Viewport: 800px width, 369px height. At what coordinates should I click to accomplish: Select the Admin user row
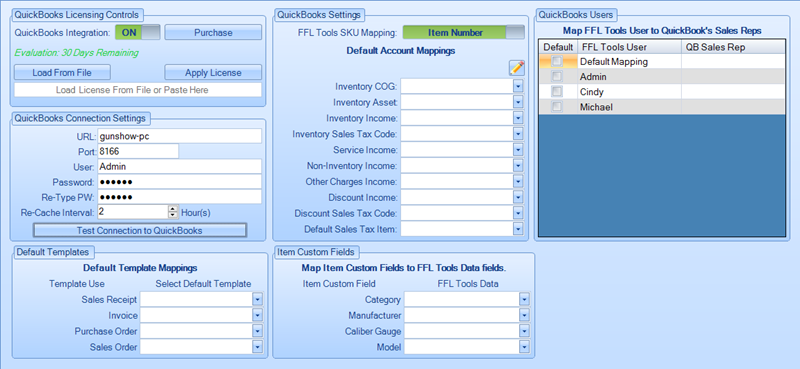coord(662,77)
